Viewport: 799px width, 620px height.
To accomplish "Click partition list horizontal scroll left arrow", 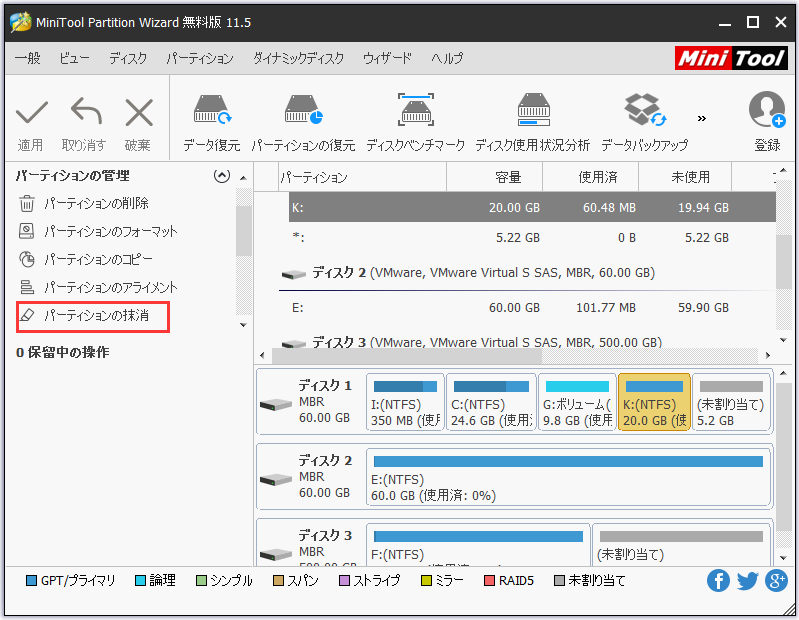I will (x=262, y=355).
